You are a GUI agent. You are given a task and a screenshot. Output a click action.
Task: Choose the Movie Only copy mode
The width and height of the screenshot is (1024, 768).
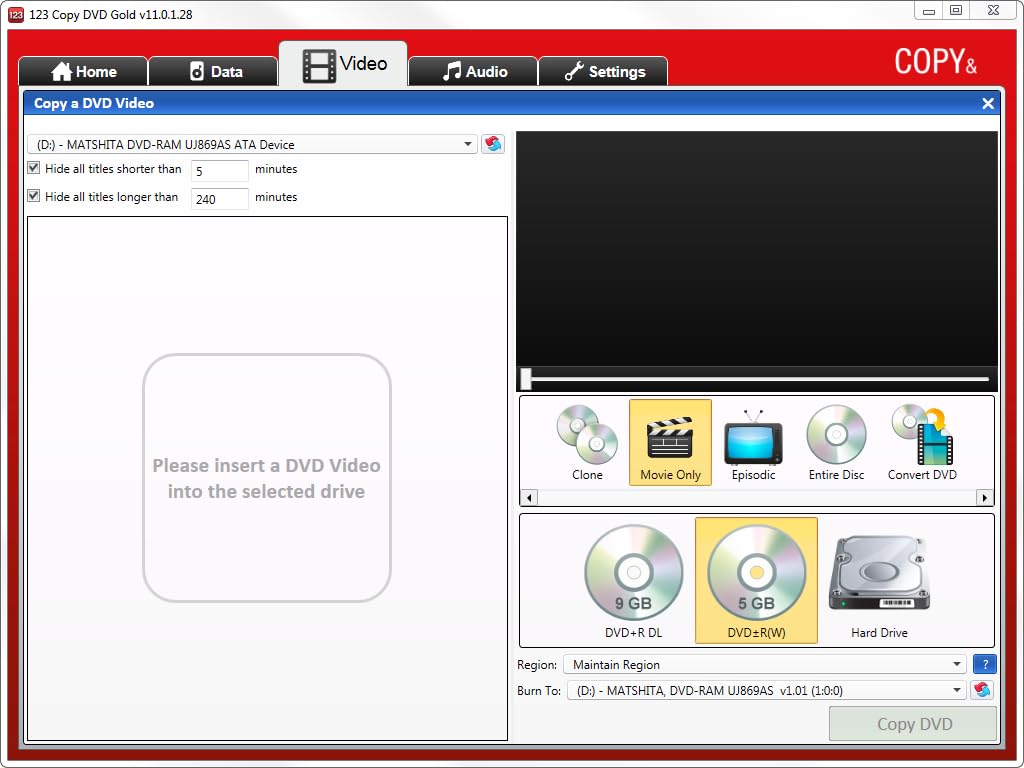click(x=670, y=442)
